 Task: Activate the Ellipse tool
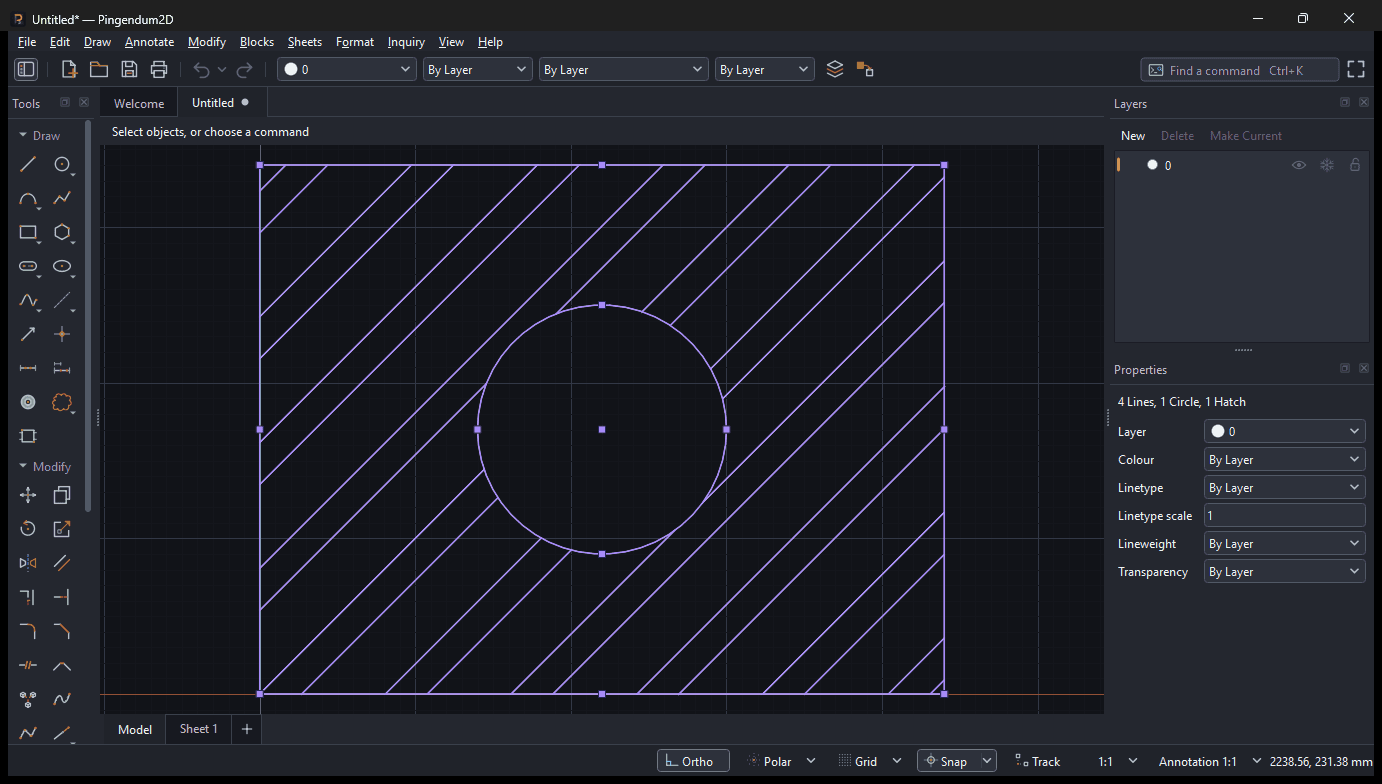click(x=62, y=267)
